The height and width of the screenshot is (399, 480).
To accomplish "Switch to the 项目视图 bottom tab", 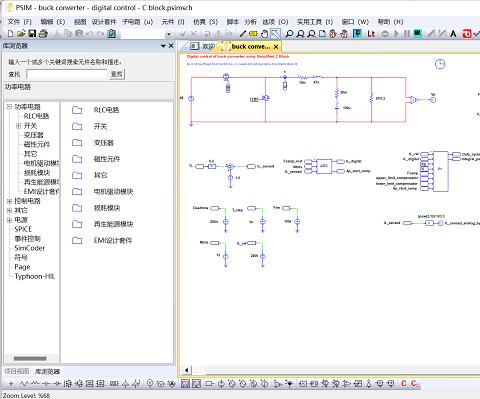I will 16,371.
